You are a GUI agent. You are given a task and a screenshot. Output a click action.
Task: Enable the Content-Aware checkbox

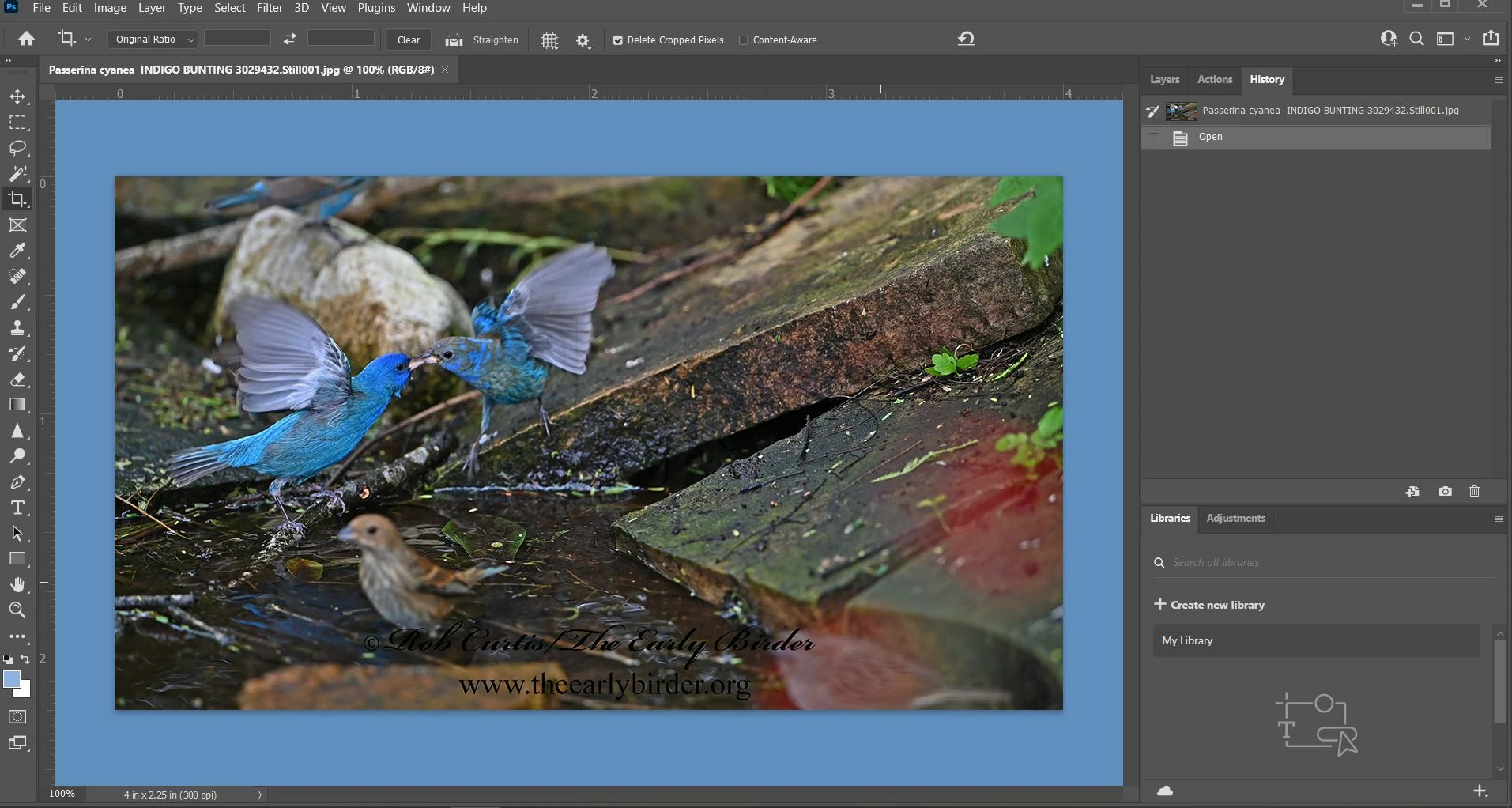[x=743, y=40]
